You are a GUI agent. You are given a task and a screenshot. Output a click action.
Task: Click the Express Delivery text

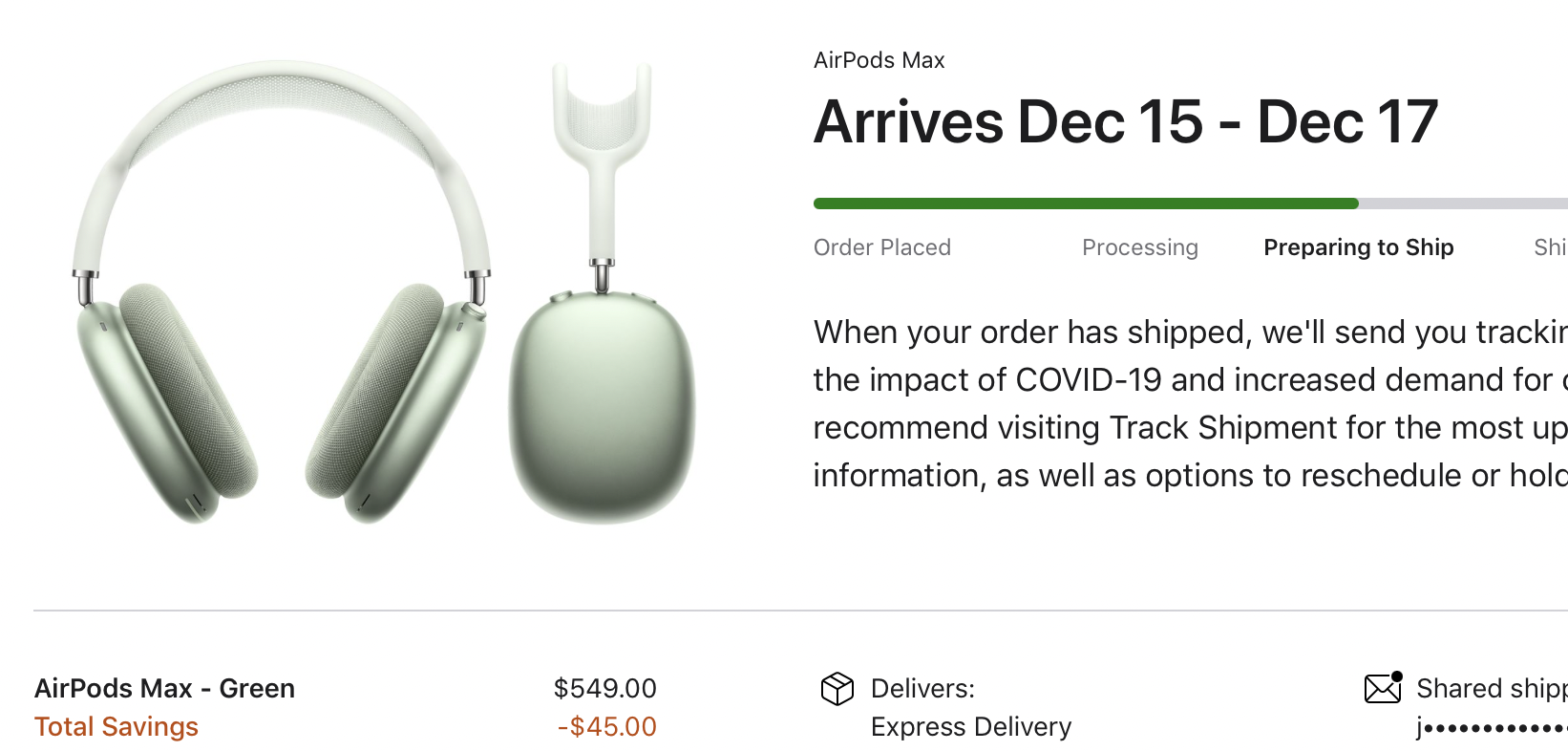tap(970, 727)
